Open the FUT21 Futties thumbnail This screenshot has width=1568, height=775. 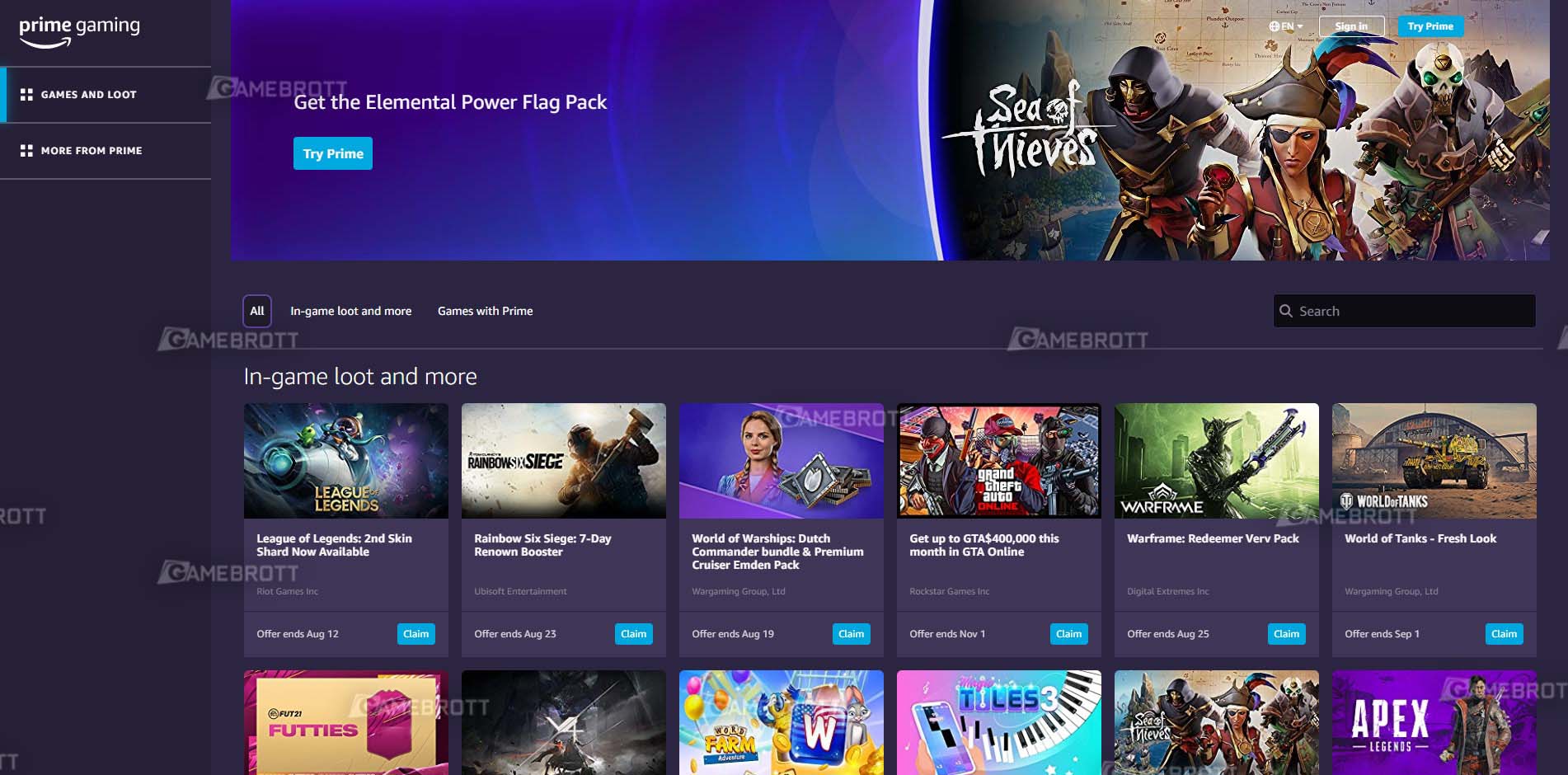click(x=346, y=722)
